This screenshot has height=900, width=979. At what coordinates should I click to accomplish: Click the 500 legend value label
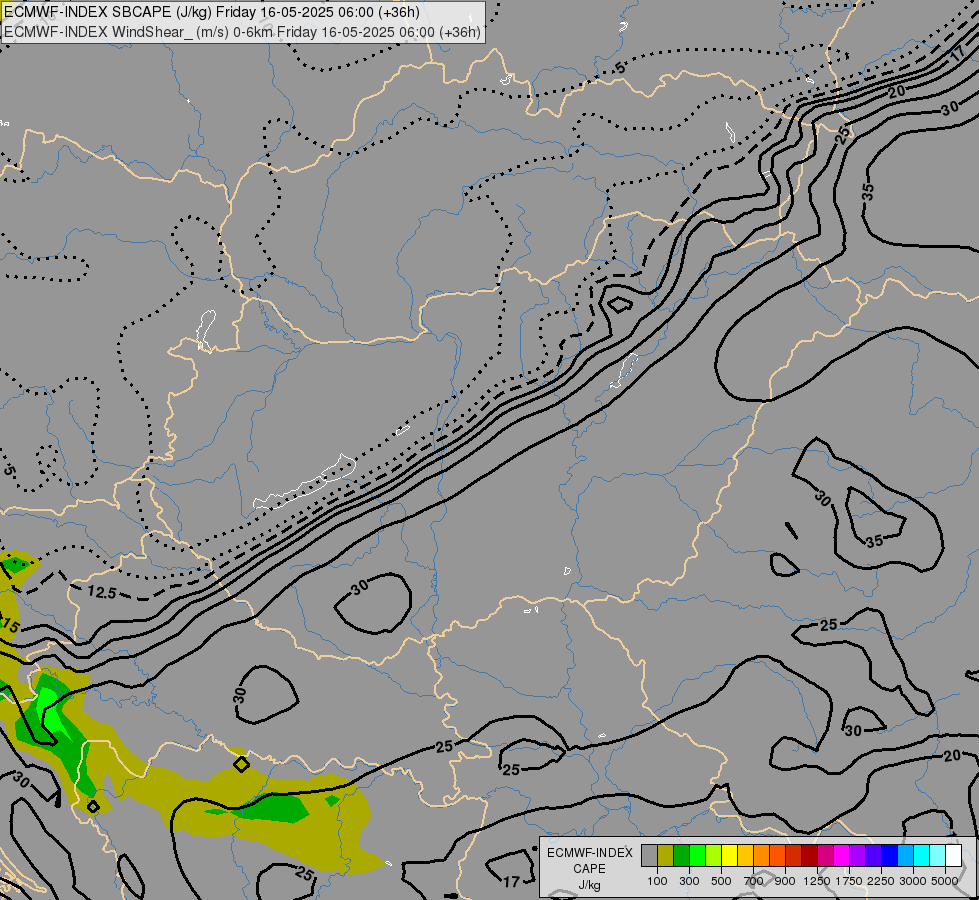click(721, 881)
